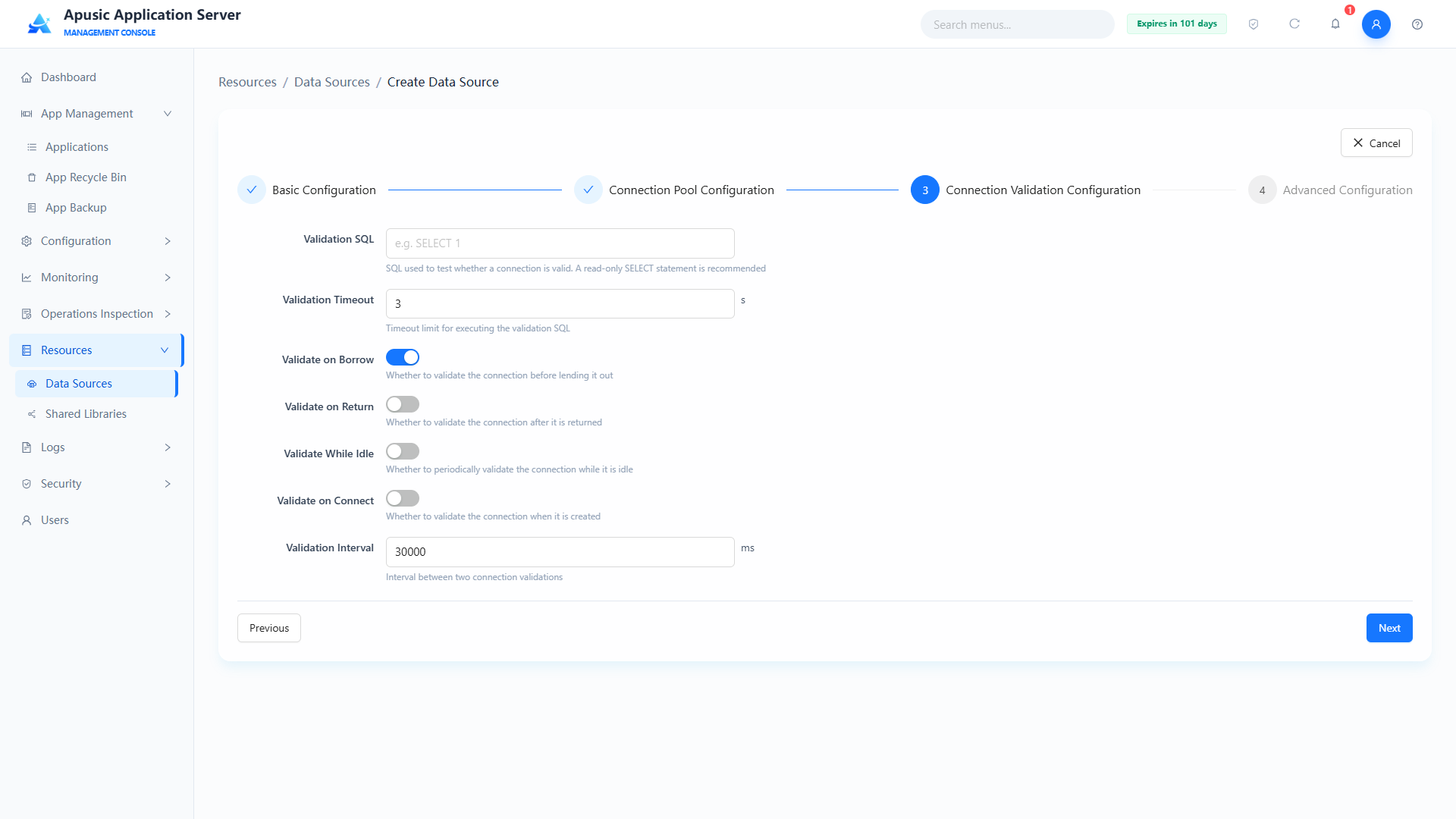The image size is (1456, 819).
Task: Collapse the Resources menu
Action: [x=97, y=350]
